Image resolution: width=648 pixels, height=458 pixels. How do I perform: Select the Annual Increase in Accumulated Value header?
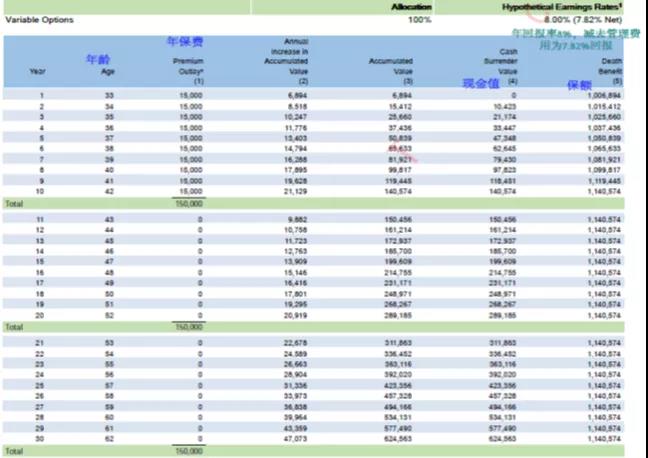[x=289, y=60]
